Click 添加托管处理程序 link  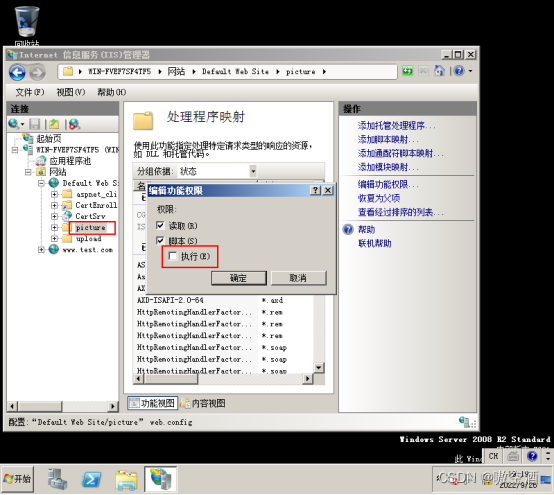pyautogui.click(x=396, y=125)
